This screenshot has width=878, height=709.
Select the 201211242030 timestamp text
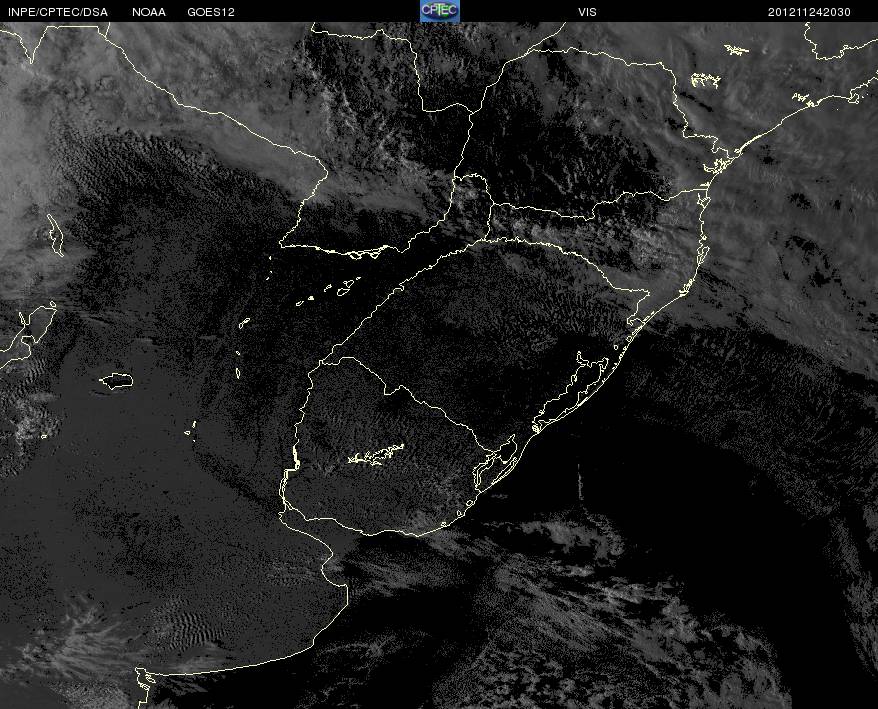tap(809, 12)
